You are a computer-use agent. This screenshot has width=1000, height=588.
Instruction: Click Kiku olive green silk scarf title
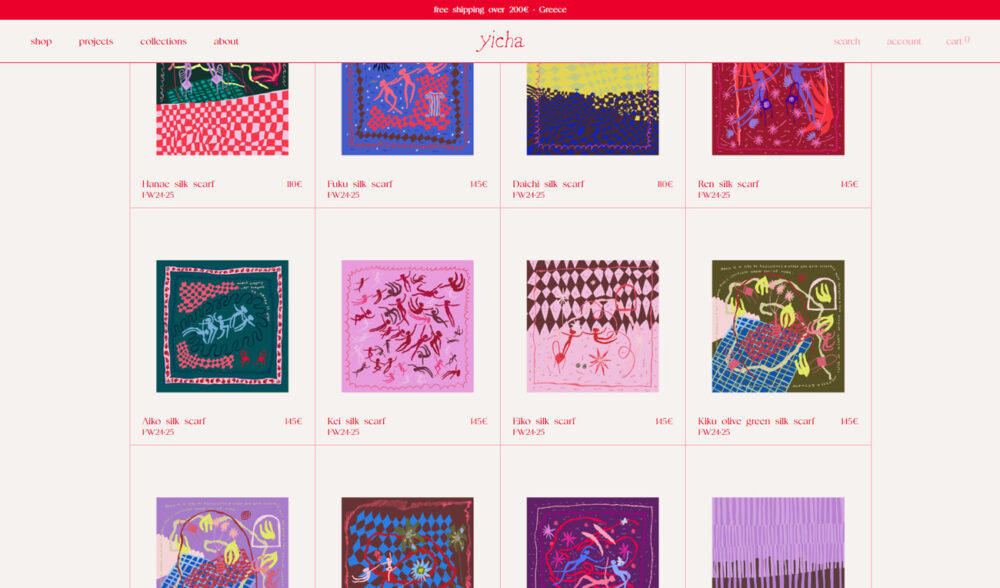(x=756, y=421)
